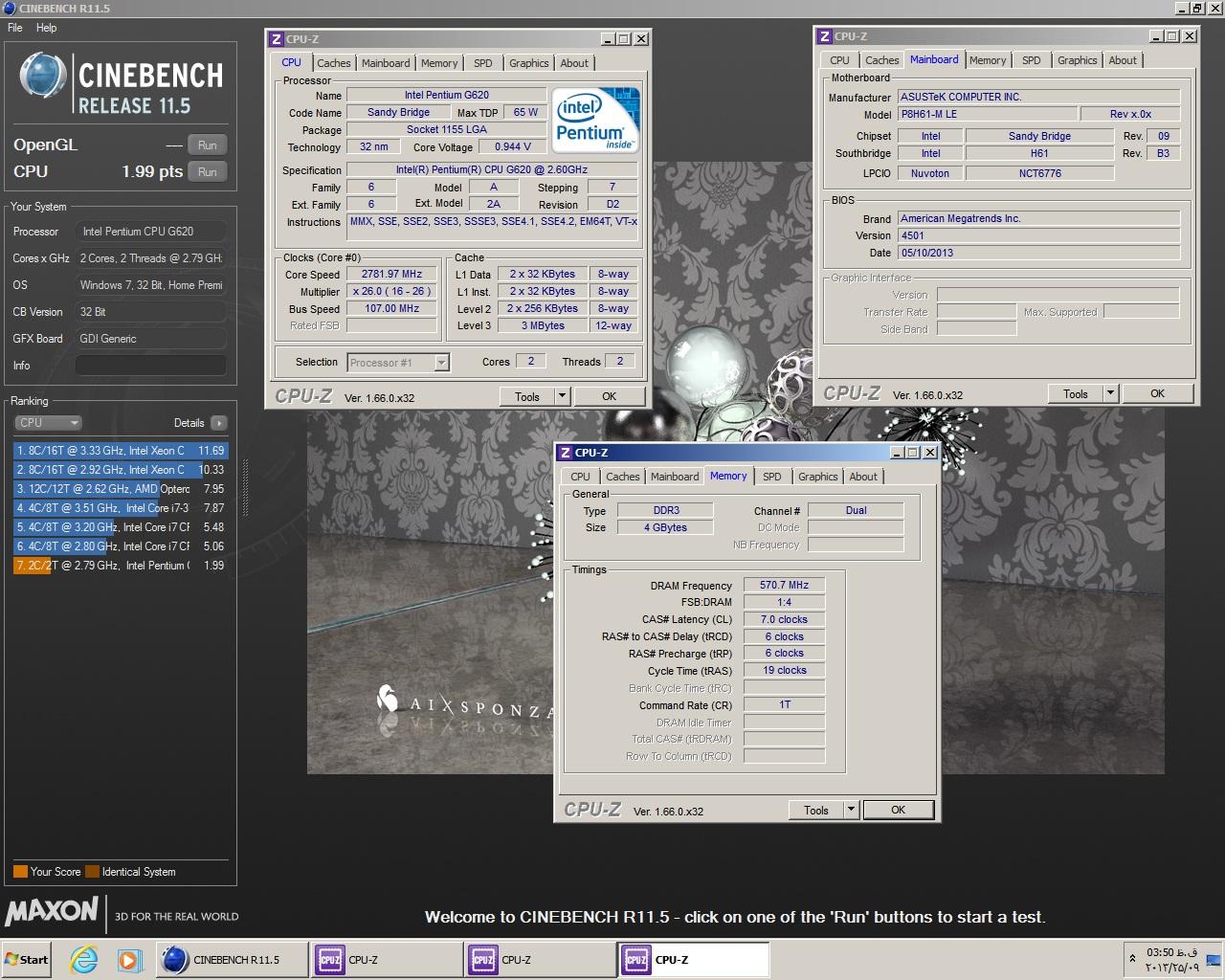The height and width of the screenshot is (980, 1225).
Task: Click CPU-Z icon in Memory window title bar
Action: coord(566,453)
